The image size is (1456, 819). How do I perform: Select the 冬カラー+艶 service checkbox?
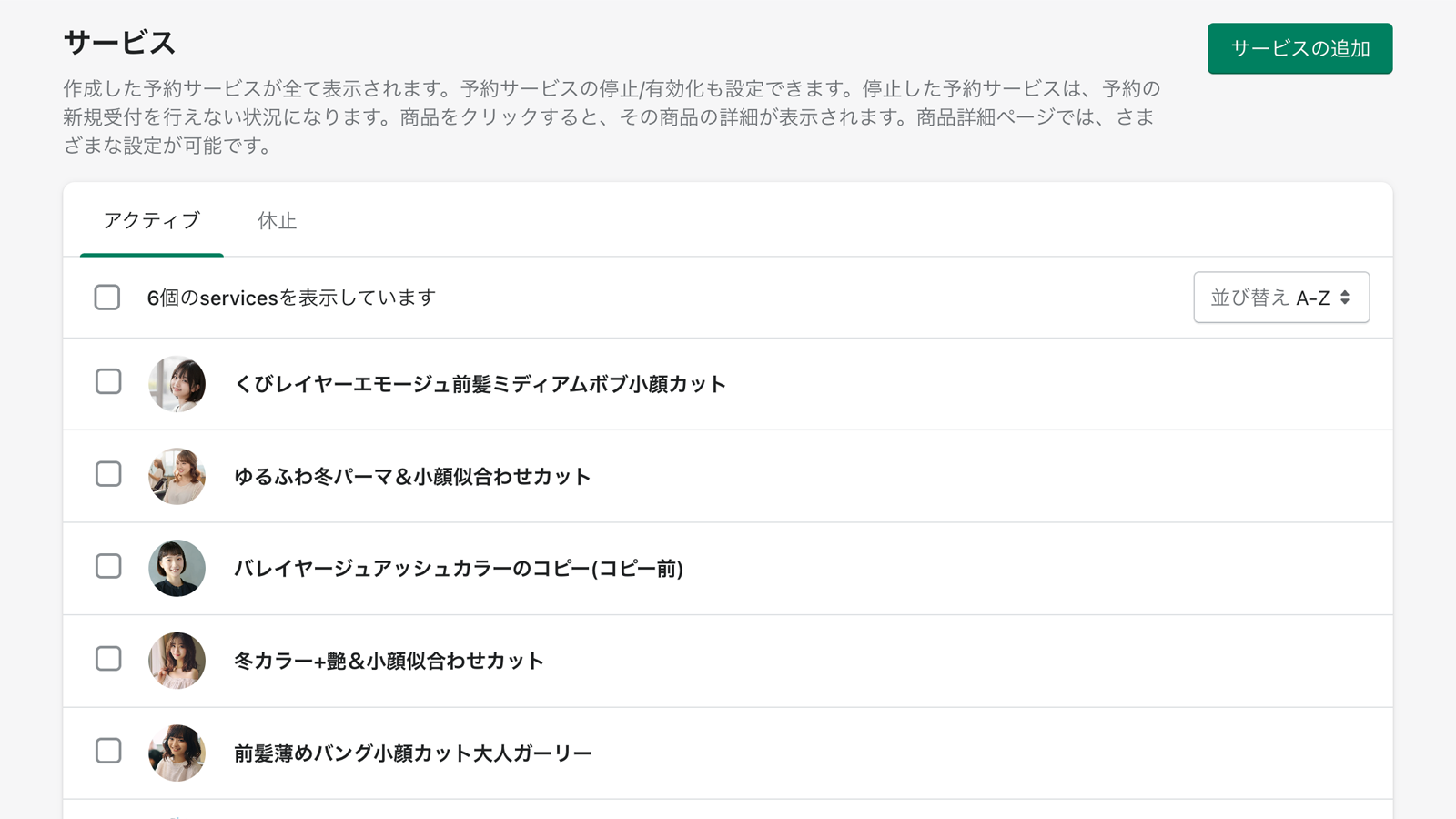click(108, 659)
